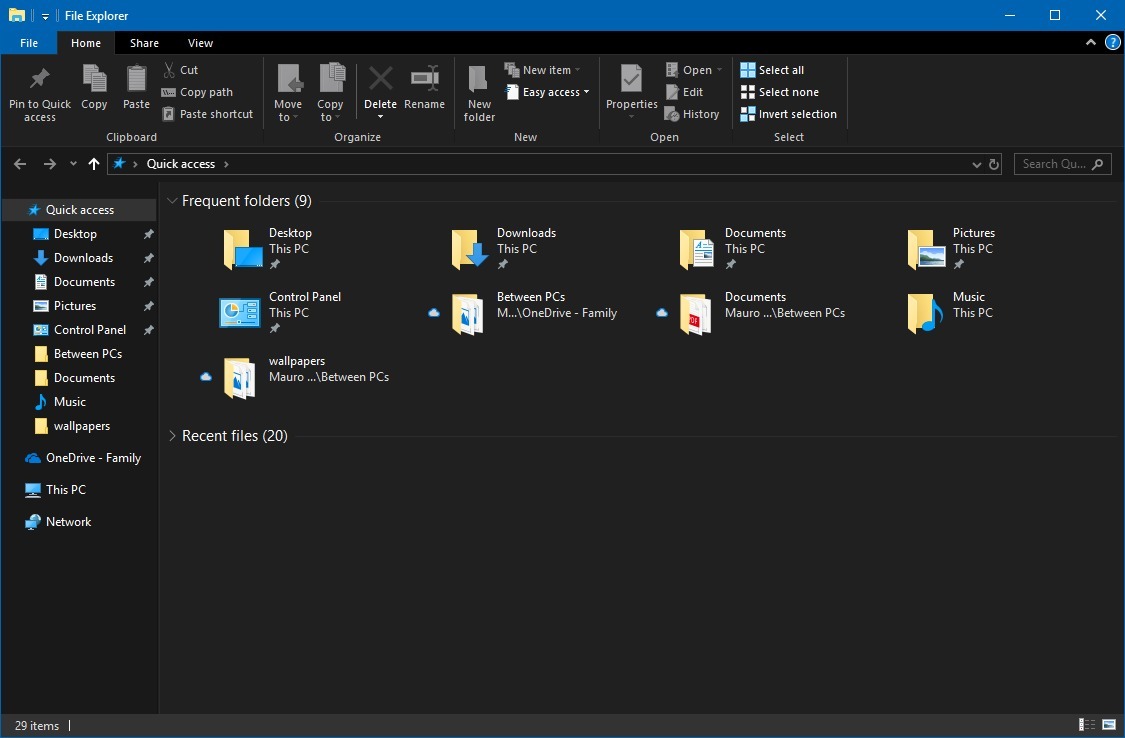Click the Cut scissors command

coord(180,70)
